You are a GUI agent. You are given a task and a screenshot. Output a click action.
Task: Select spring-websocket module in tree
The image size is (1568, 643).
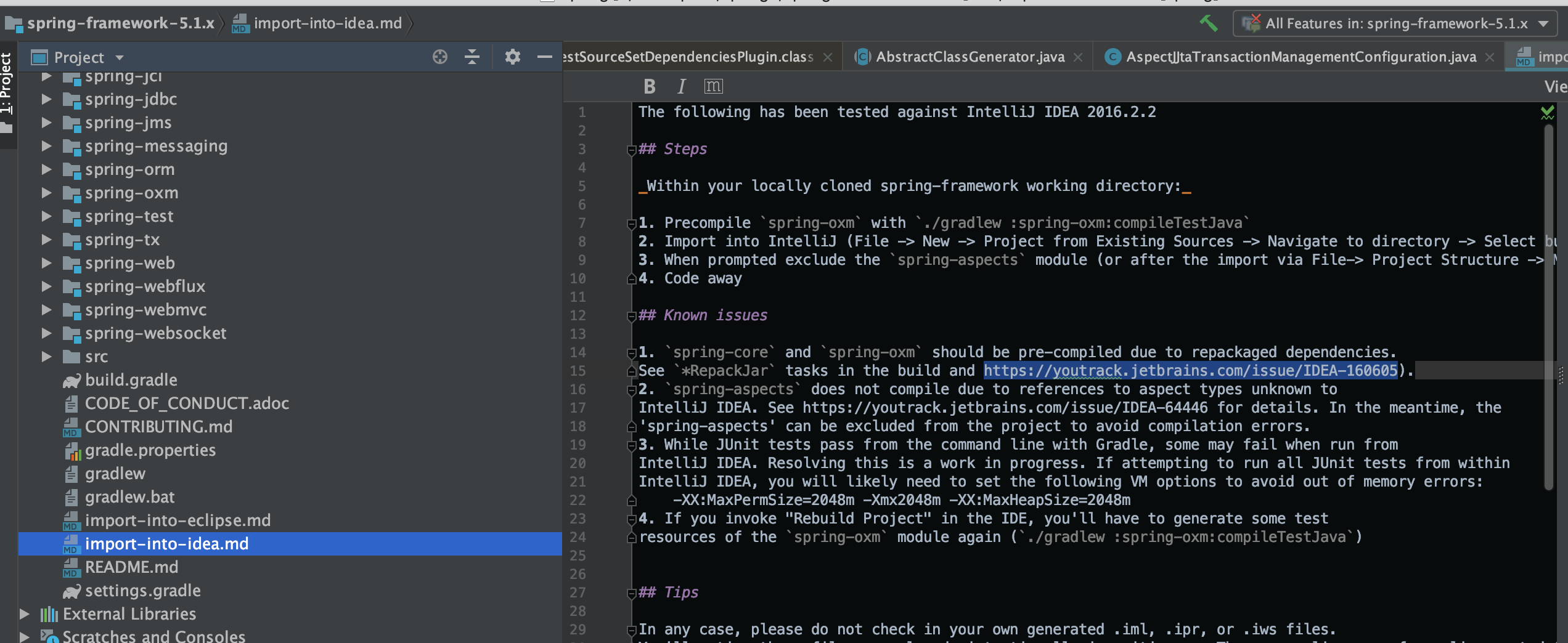coord(155,333)
